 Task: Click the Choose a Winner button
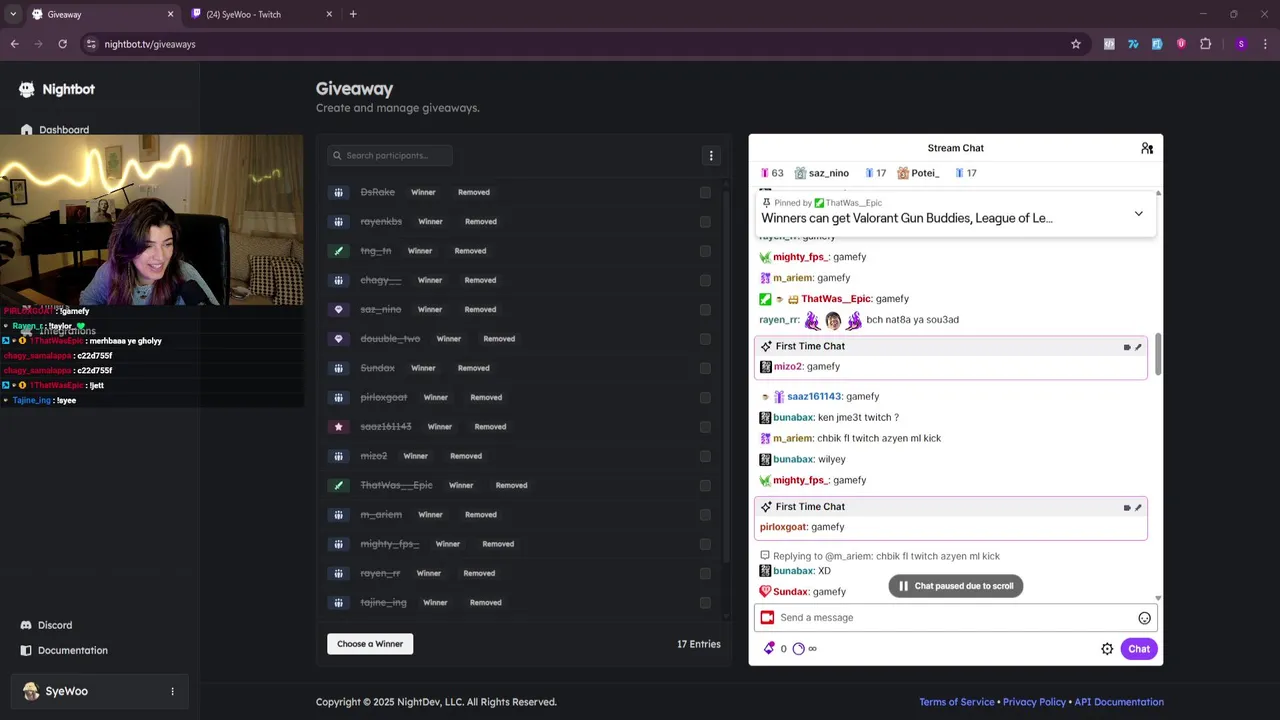tap(370, 644)
